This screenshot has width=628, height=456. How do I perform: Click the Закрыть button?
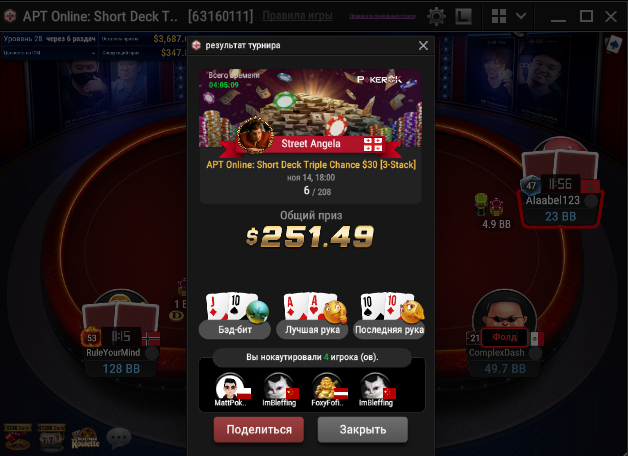coord(363,430)
